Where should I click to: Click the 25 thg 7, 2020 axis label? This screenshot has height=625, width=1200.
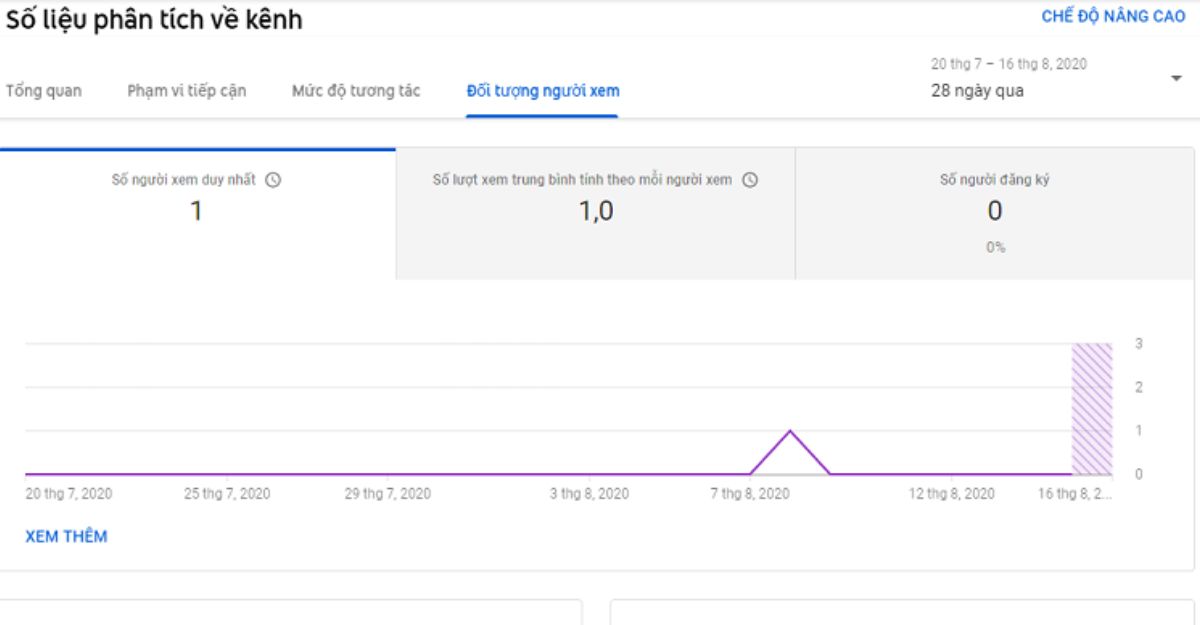tap(227, 494)
